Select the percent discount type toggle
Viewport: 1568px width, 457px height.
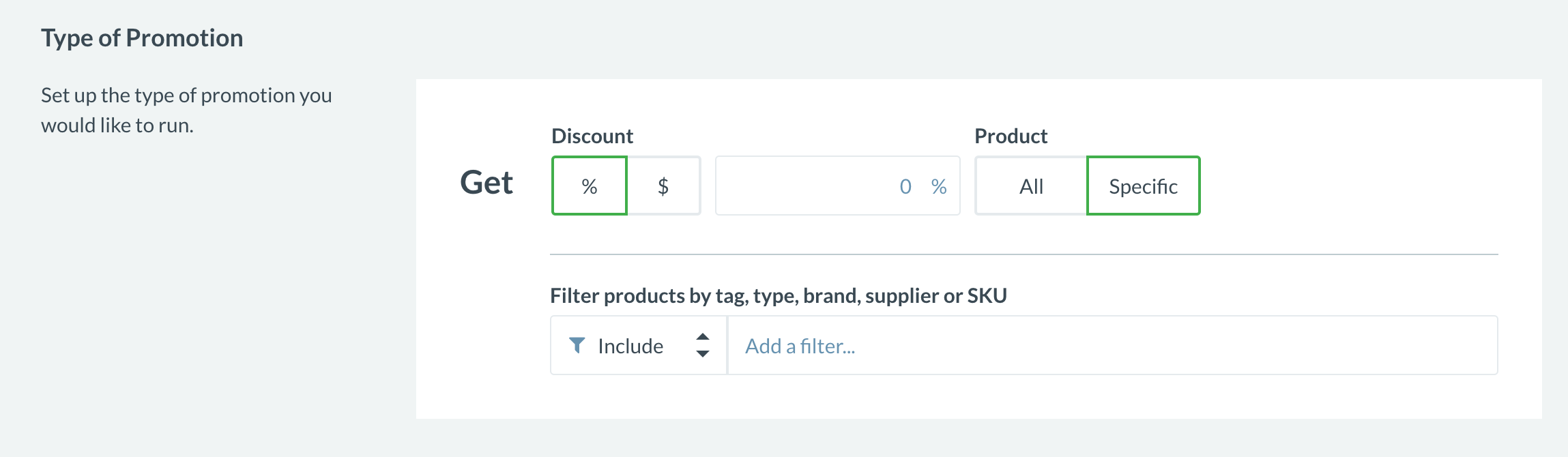point(590,186)
